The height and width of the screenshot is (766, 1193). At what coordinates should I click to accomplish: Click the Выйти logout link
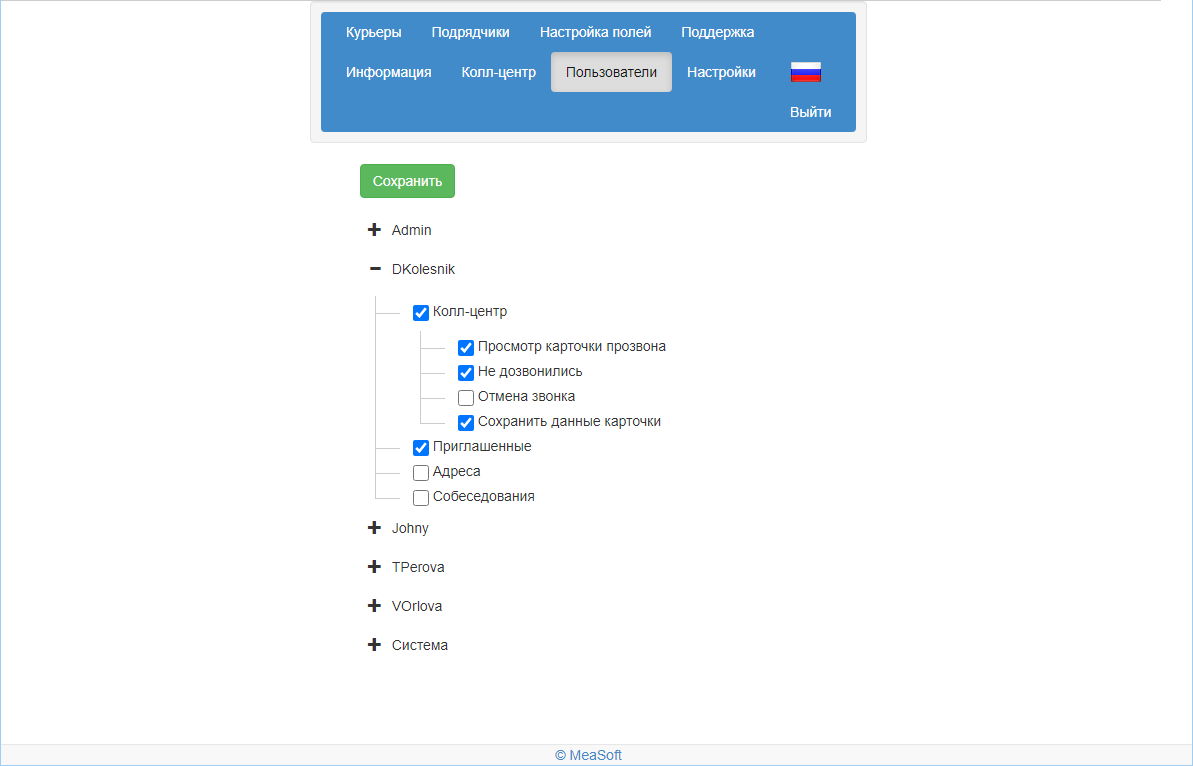point(810,112)
